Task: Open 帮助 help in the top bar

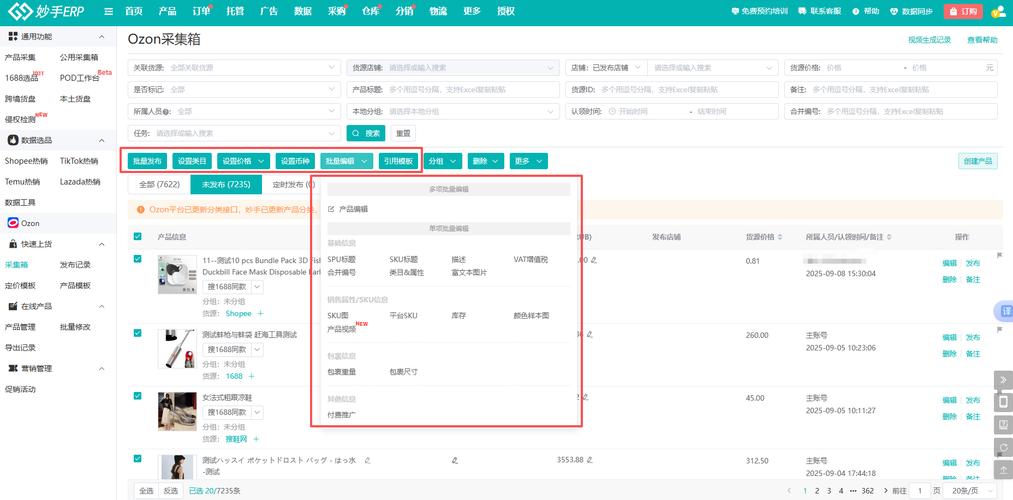Action: tap(866, 12)
